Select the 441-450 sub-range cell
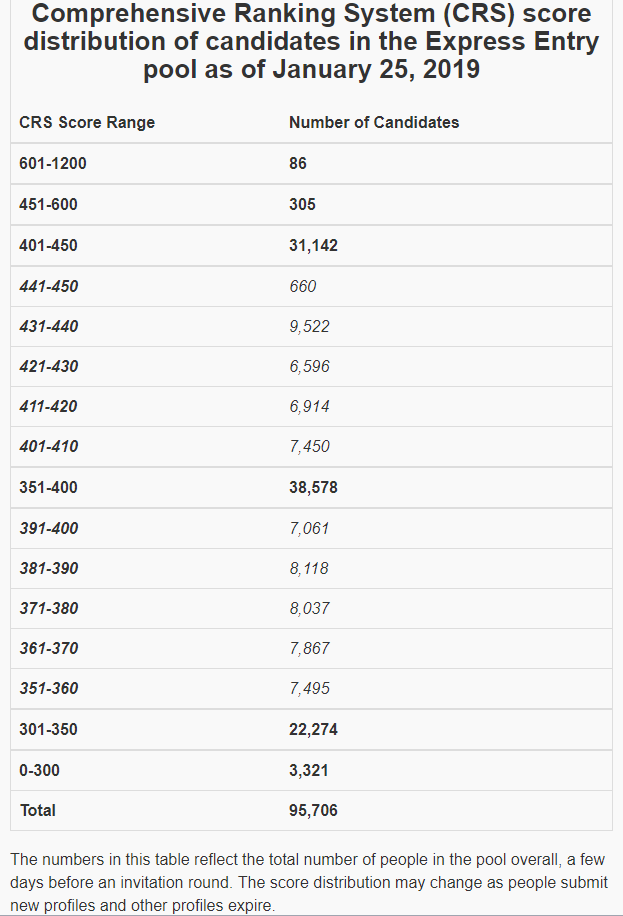623x916 pixels. (48, 286)
